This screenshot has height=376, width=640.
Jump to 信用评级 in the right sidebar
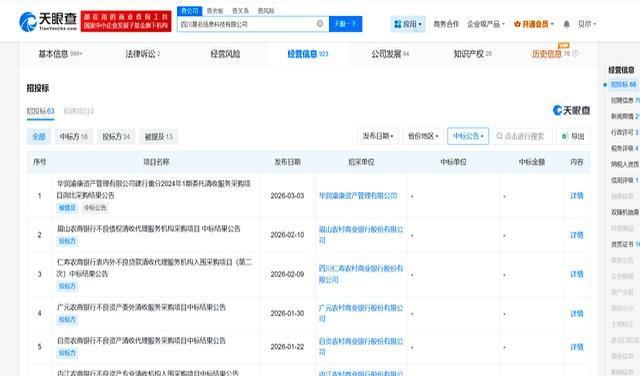tap(625, 180)
